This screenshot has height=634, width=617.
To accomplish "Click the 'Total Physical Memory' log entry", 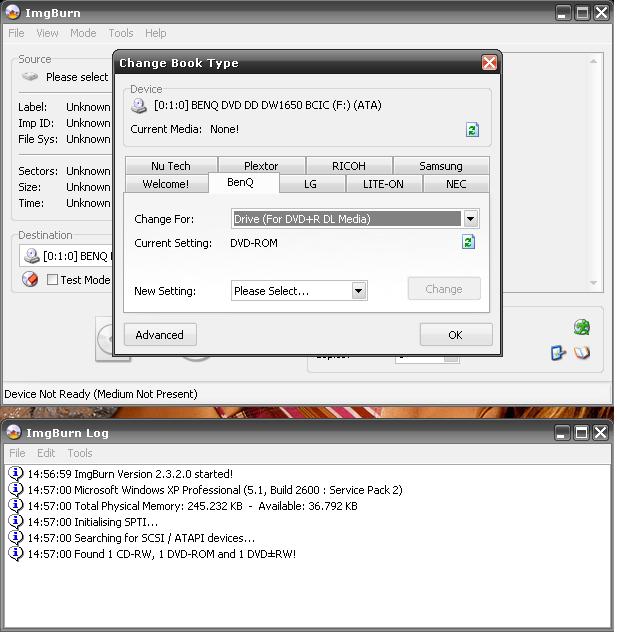I will (x=193, y=507).
